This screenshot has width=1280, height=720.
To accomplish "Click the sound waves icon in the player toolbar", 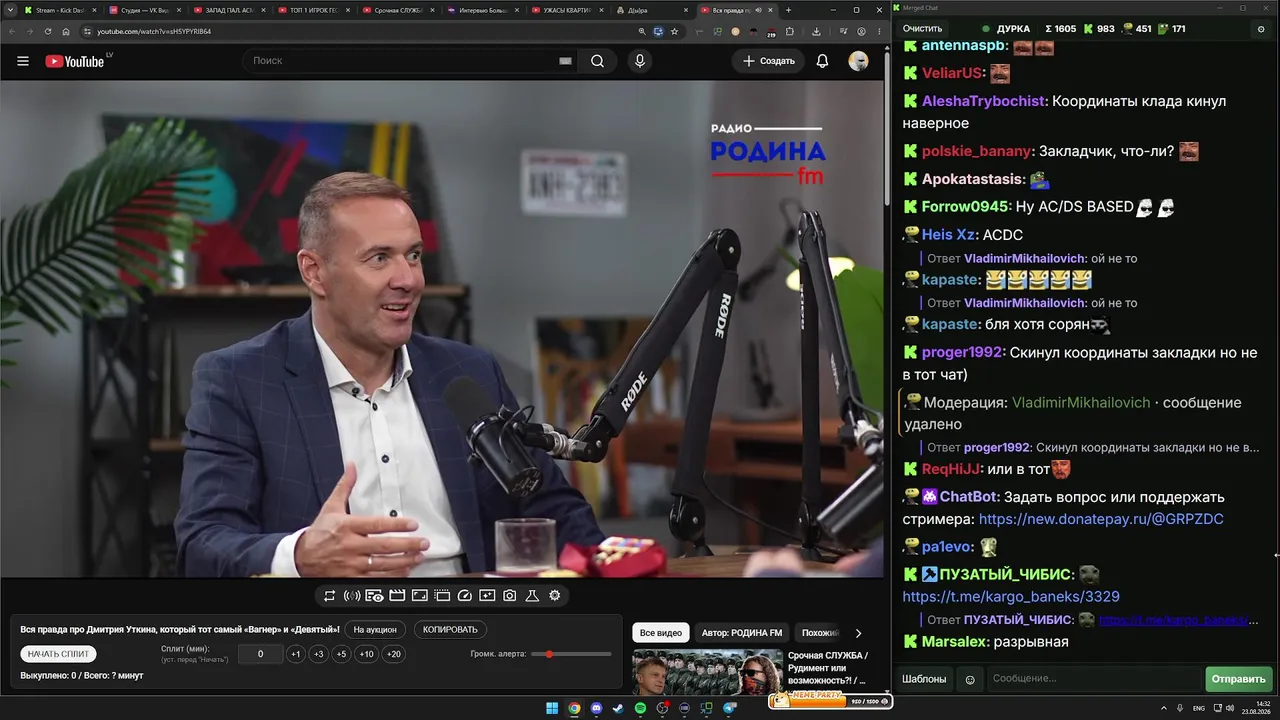I will [352, 596].
